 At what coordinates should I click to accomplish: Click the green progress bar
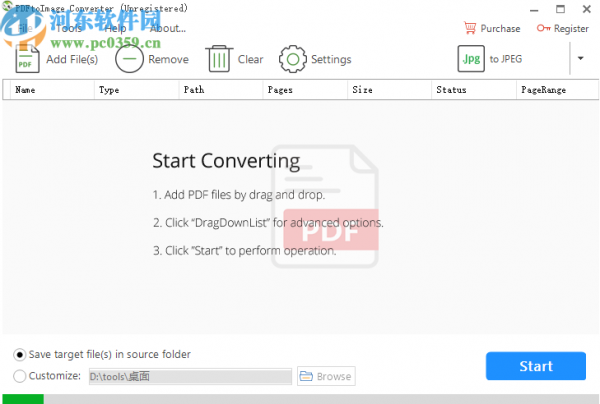pos(23,399)
